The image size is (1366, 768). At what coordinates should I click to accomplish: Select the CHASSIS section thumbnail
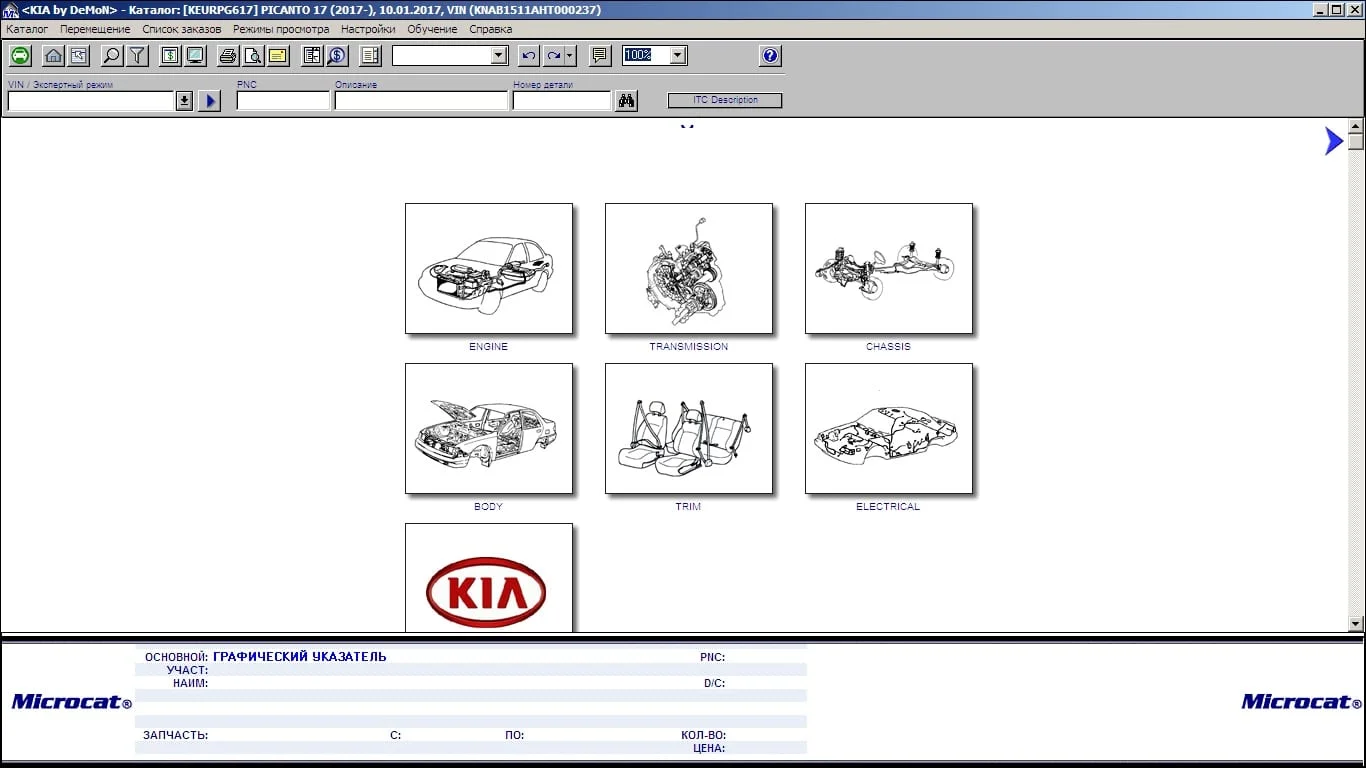(x=889, y=268)
